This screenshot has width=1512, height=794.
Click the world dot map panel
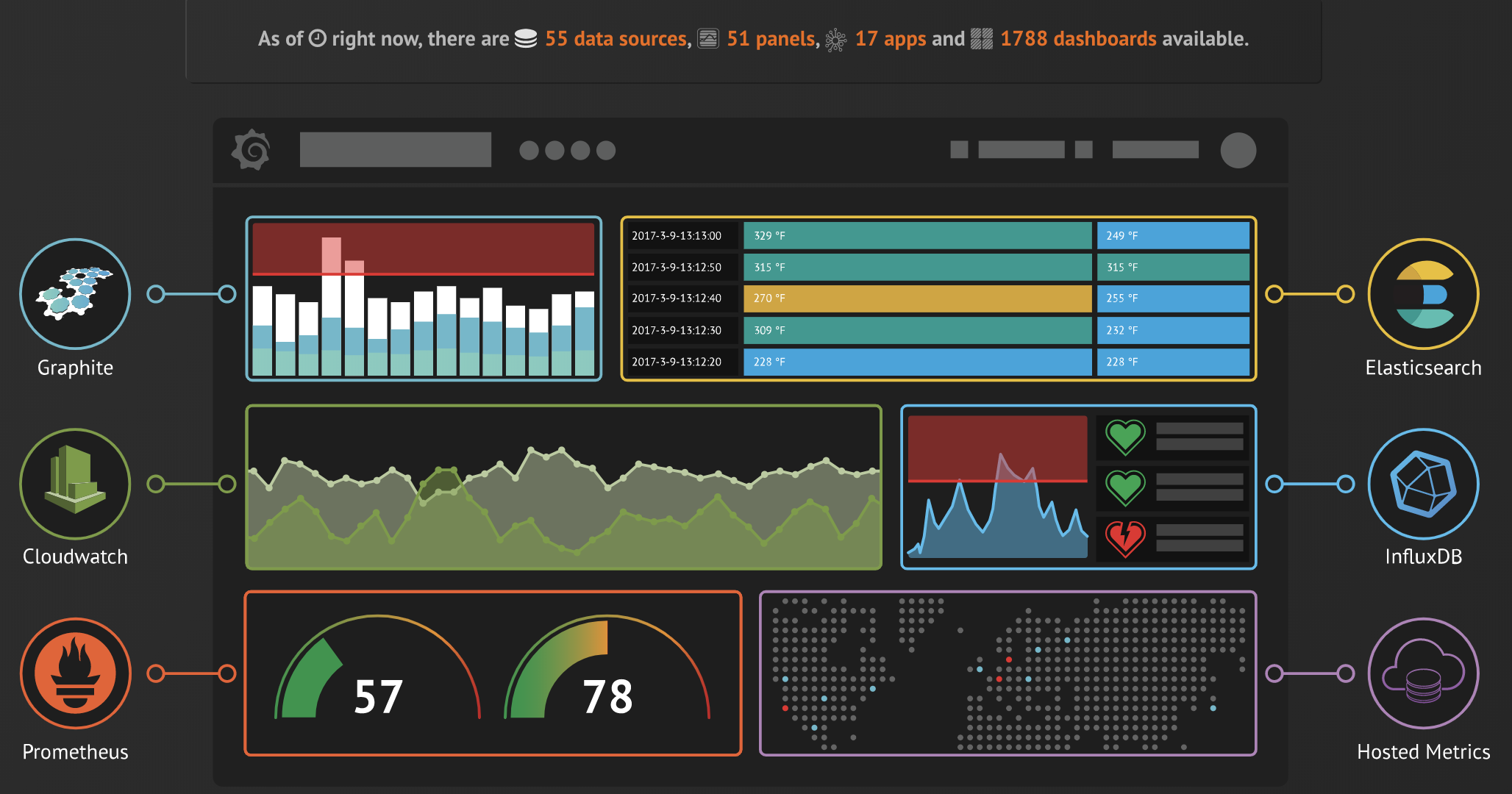1008,673
